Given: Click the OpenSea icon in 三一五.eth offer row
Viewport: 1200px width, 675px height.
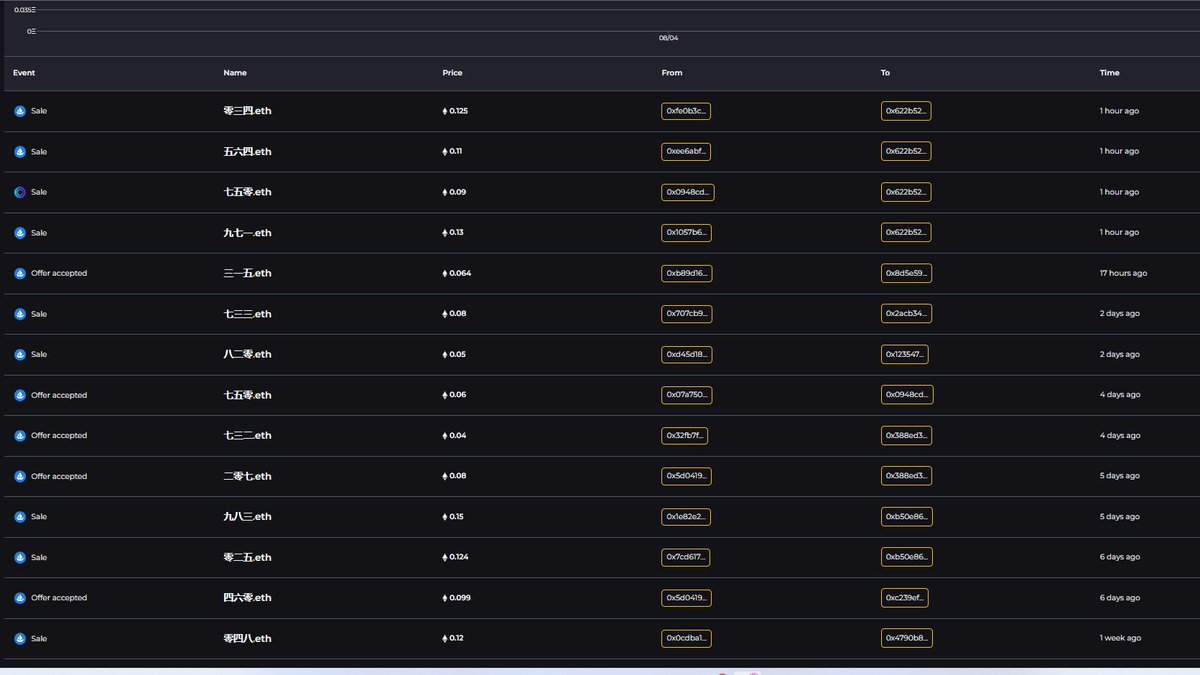Looking at the screenshot, I should tap(20, 273).
